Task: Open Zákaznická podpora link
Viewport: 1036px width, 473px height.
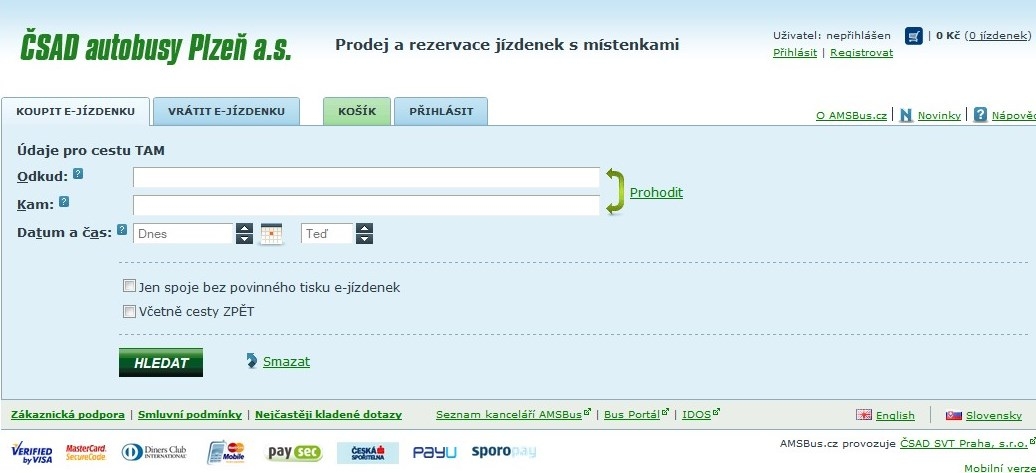Action: (67, 415)
